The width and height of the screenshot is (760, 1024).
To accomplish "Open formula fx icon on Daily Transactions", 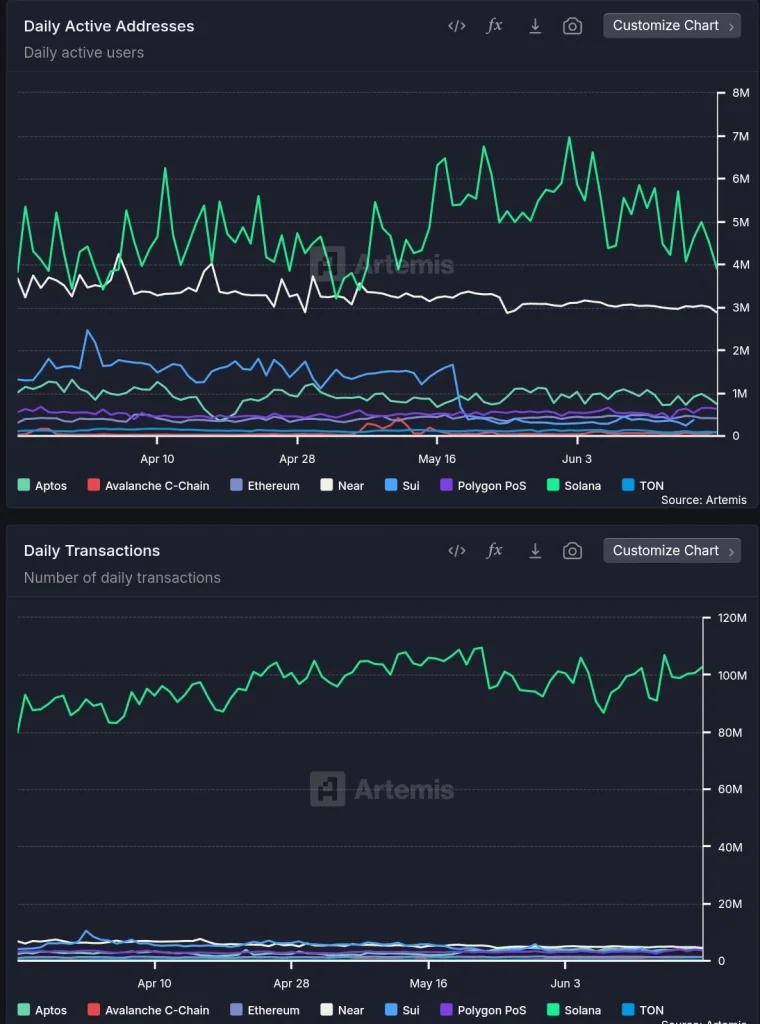I will pyautogui.click(x=495, y=551).
